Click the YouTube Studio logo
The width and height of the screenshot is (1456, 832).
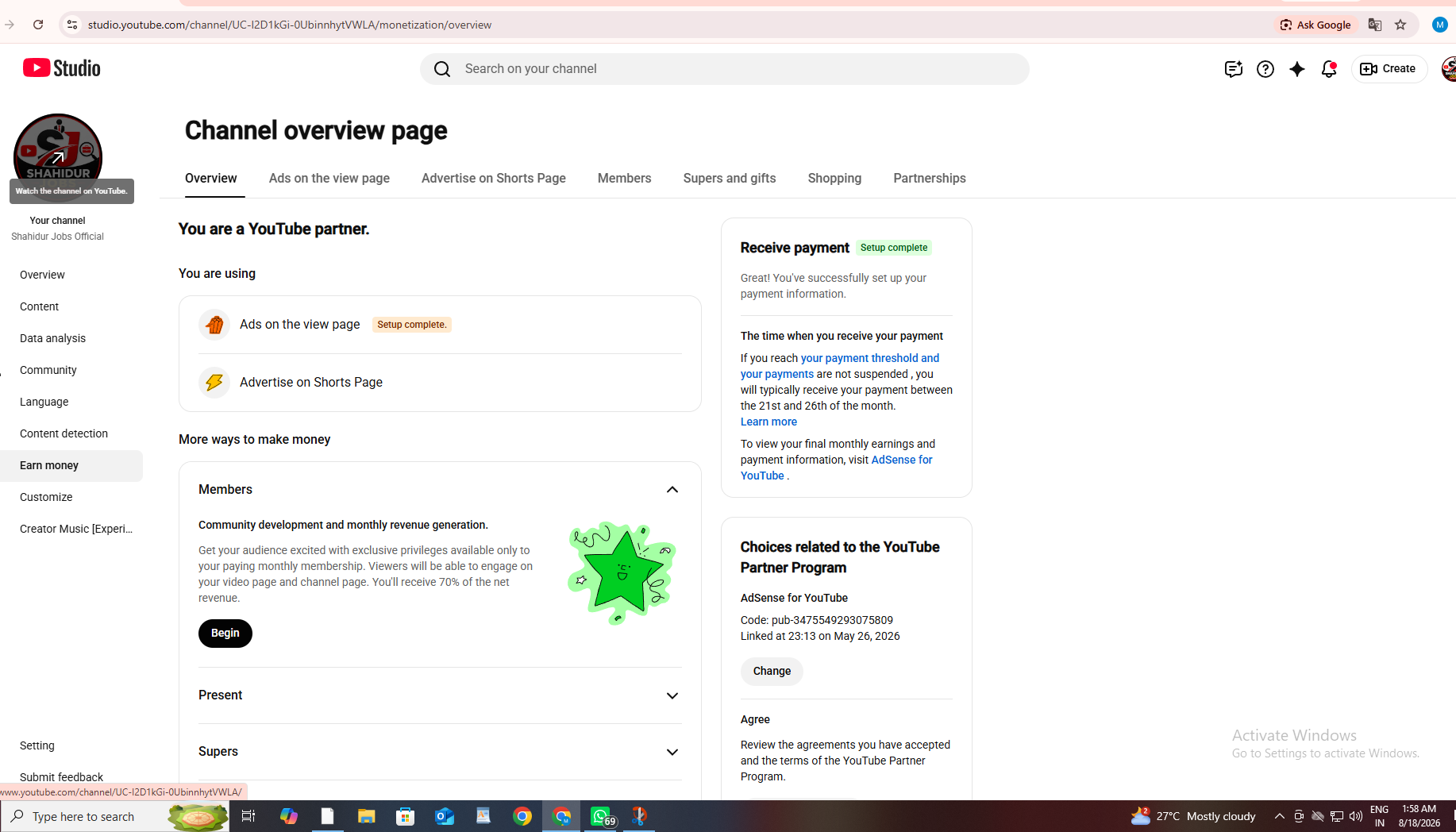pos(62,68)
